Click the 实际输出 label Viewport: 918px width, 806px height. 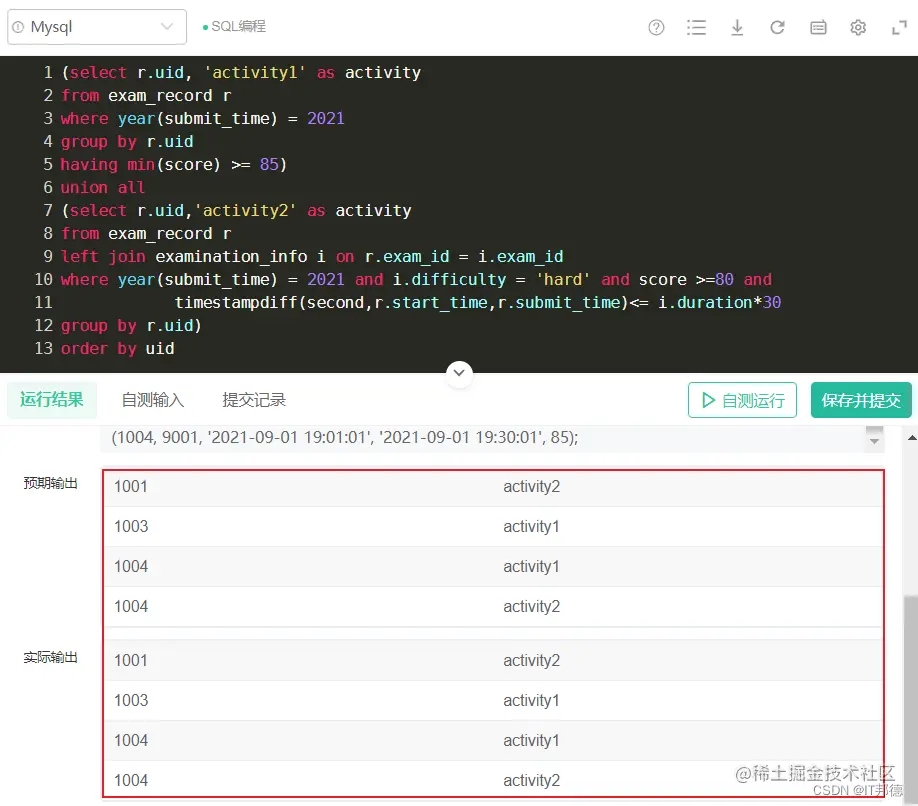pos(50,657)
